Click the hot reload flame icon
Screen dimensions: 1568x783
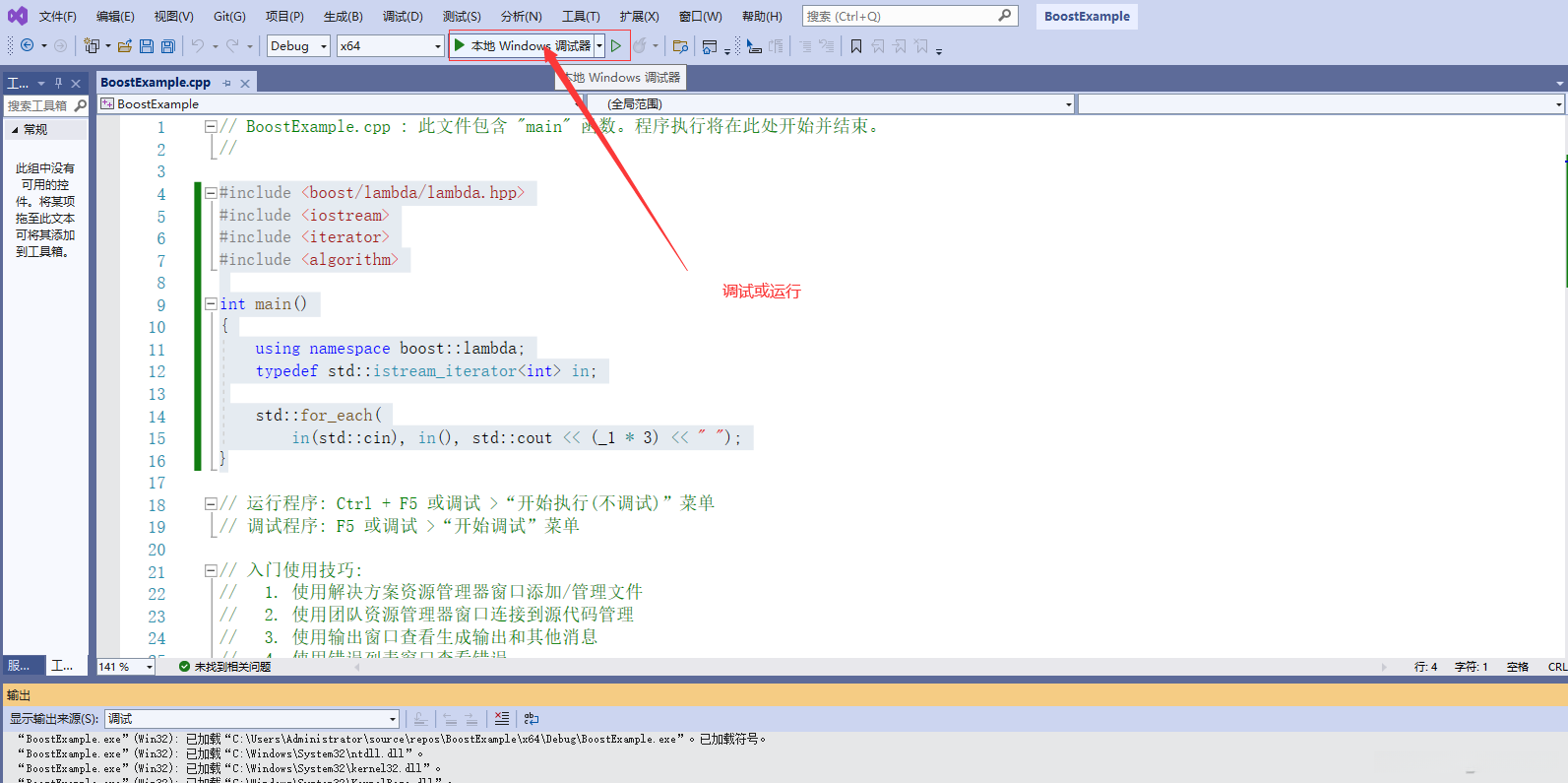coord(640,45)
